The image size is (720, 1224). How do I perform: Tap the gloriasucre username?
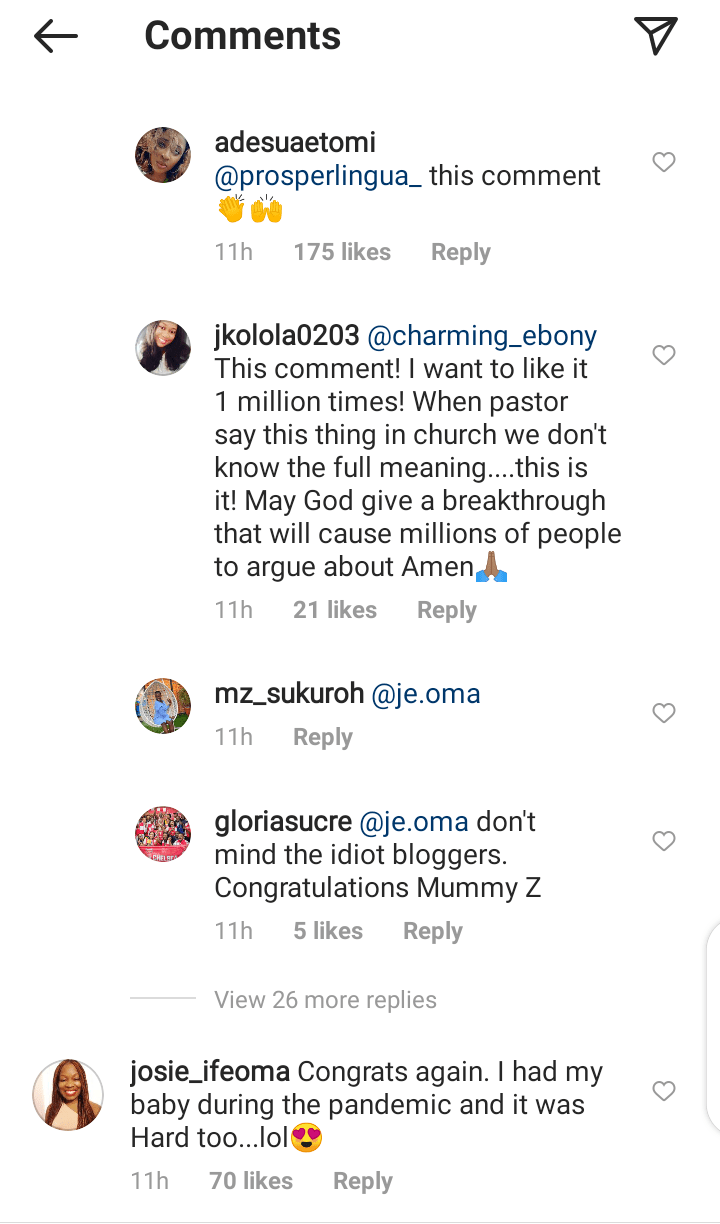(283, 822)
